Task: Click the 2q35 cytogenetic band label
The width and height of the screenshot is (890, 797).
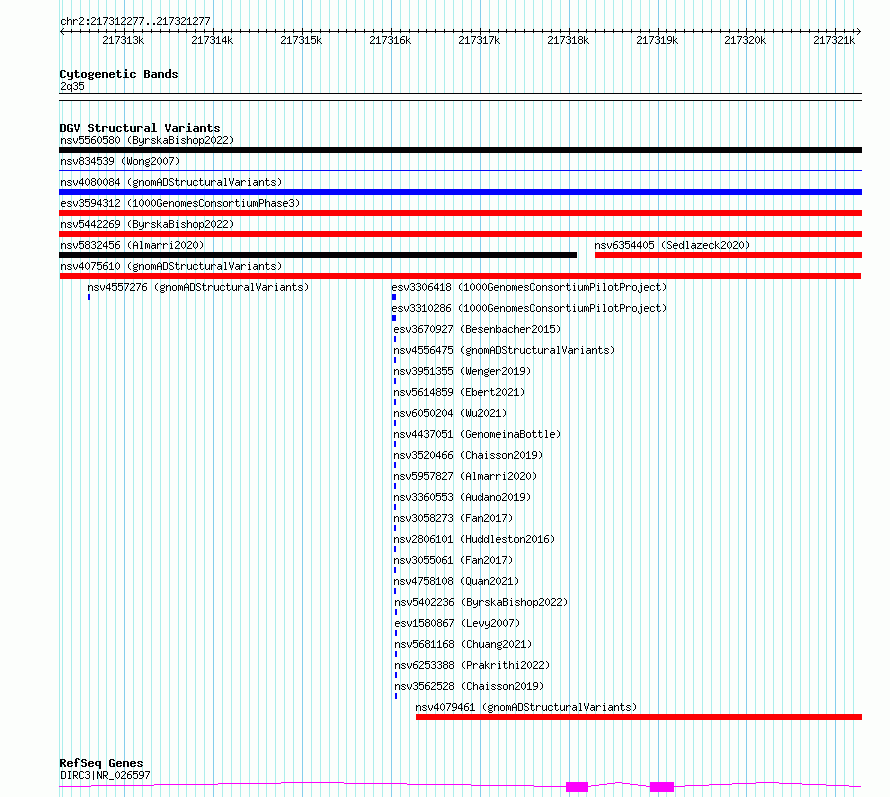Action: click(72, 86)
